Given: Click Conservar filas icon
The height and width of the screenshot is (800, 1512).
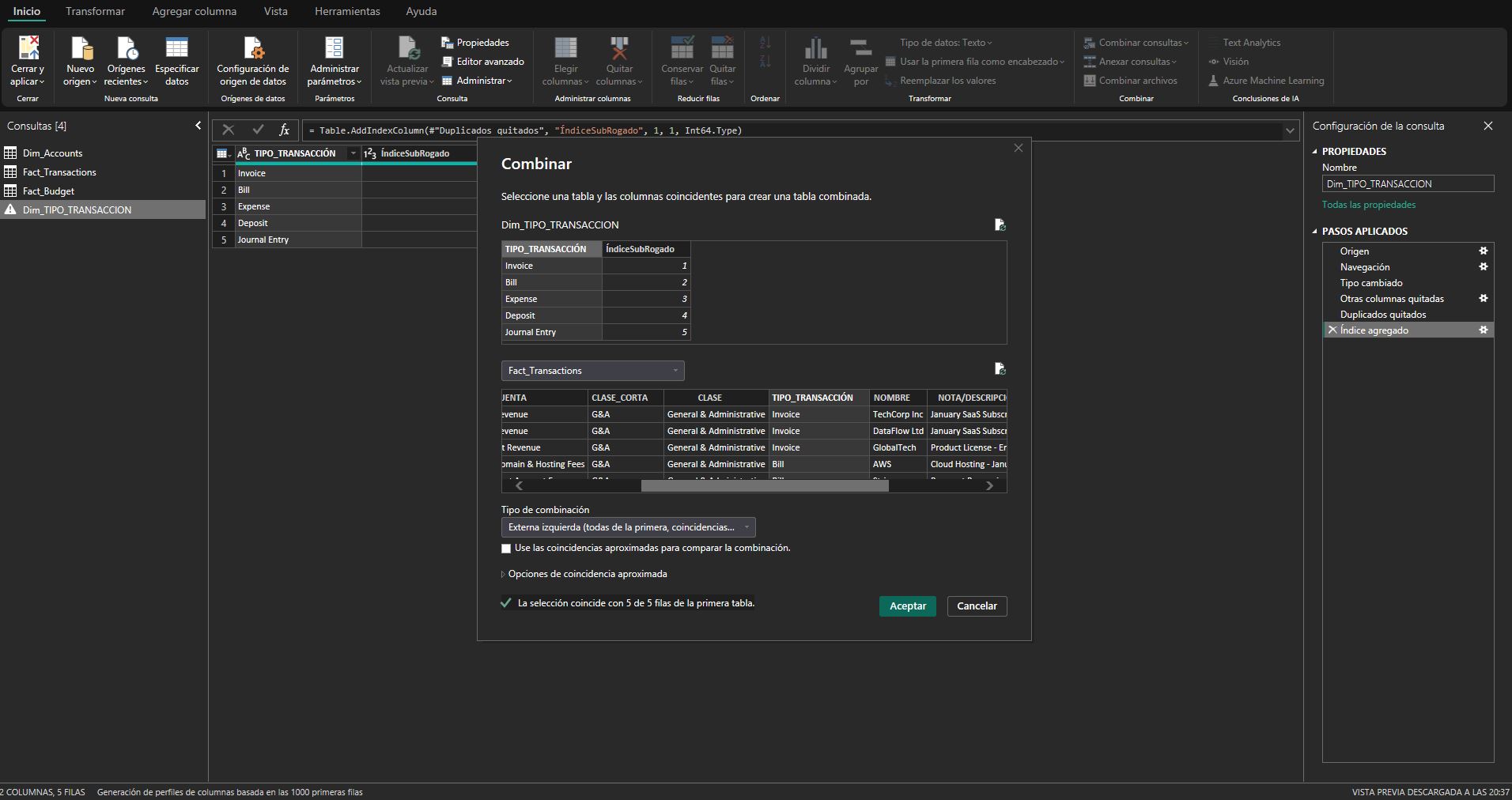Looking at the screenshot, I should point(682,48).
